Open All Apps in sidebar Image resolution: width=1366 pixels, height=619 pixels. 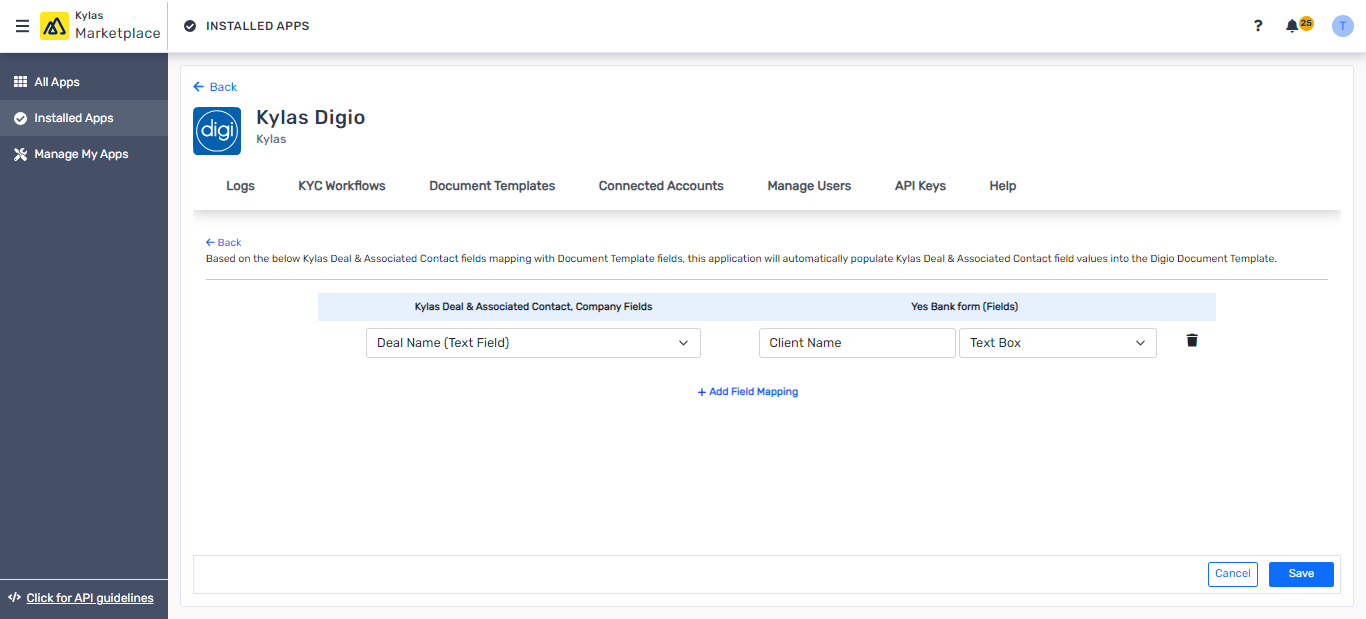(x=57, y=82)
